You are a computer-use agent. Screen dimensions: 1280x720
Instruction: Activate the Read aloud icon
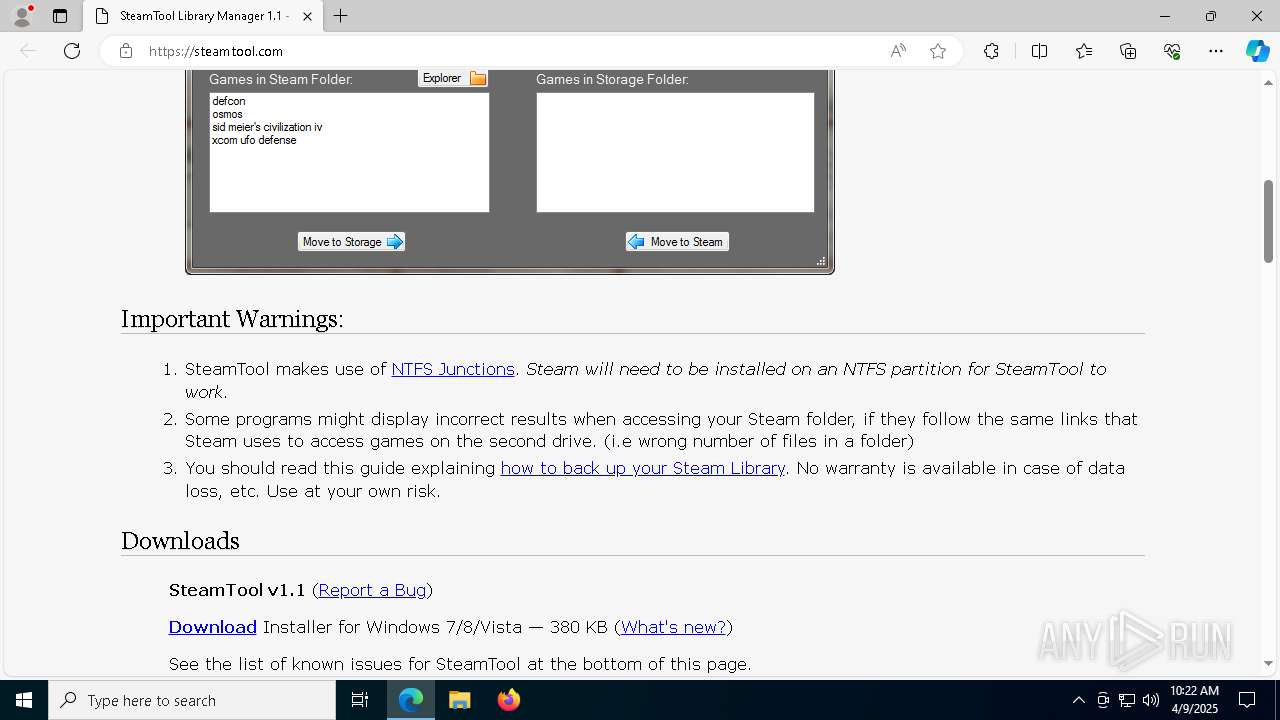(898, 51)
